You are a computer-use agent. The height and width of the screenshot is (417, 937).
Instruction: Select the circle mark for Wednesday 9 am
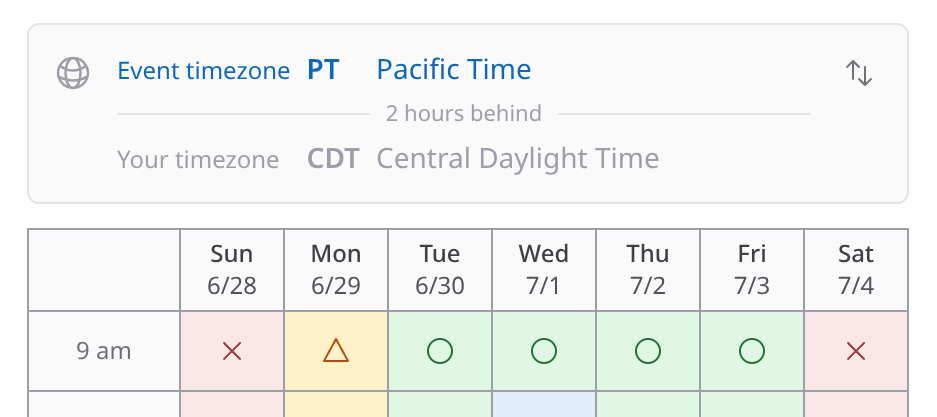544,351
